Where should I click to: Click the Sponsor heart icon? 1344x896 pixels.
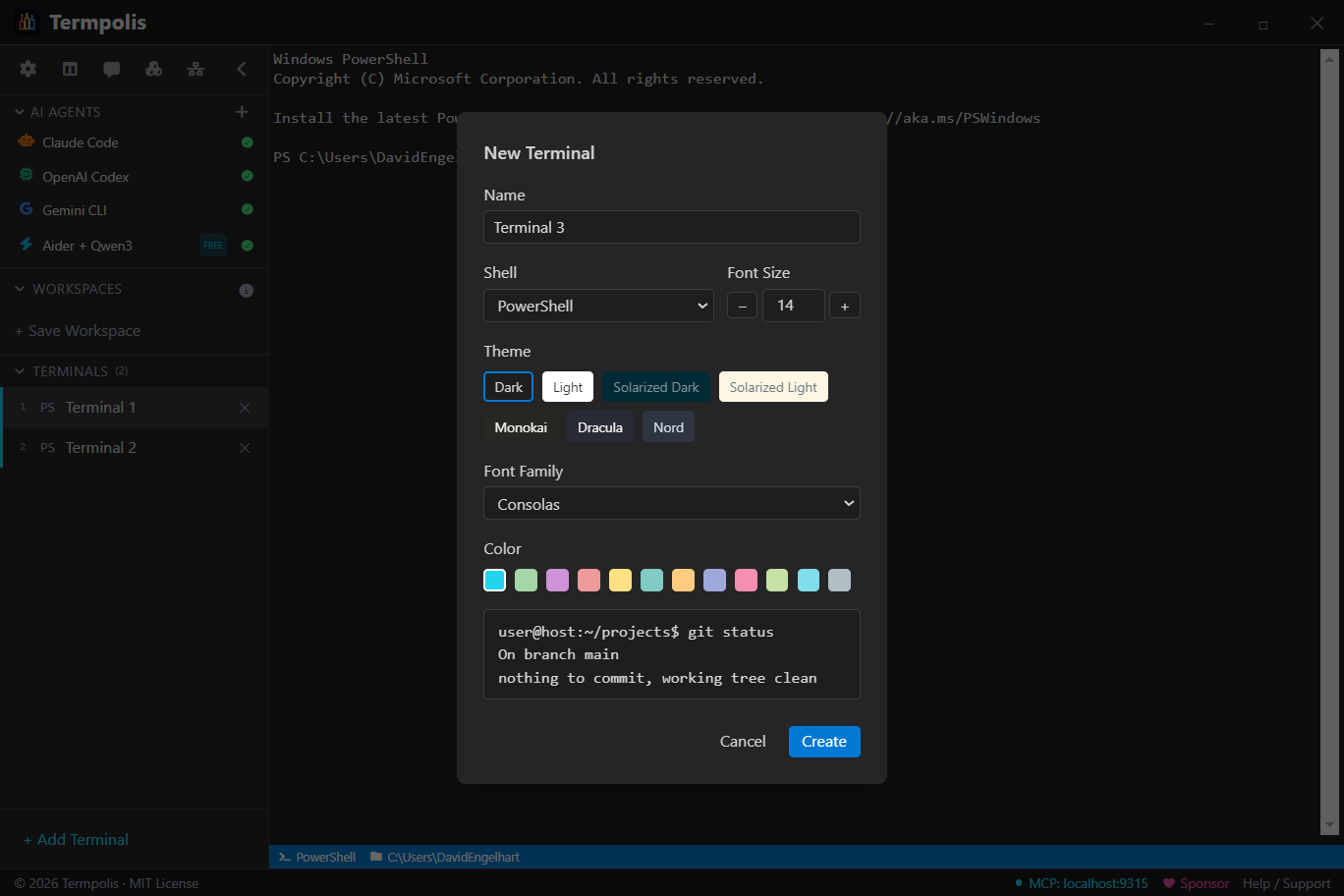(1171, 883)
